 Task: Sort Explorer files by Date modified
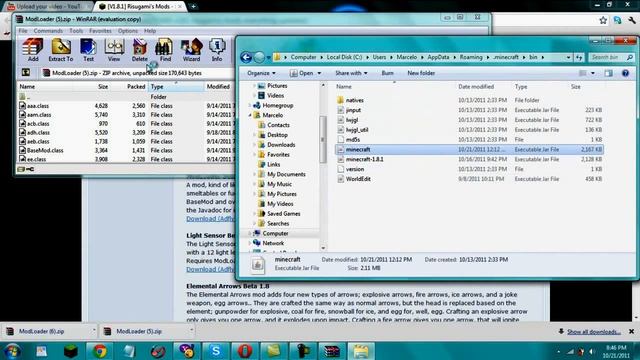[476, 87]
